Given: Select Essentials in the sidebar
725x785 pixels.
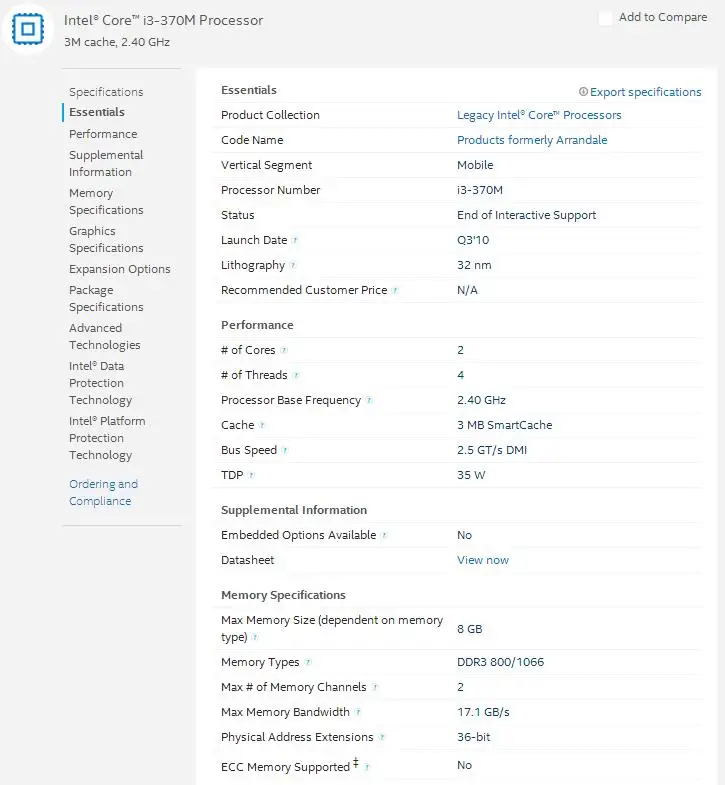Looking at the screenshot, I should pyautogui.click(x=97, y=112).
